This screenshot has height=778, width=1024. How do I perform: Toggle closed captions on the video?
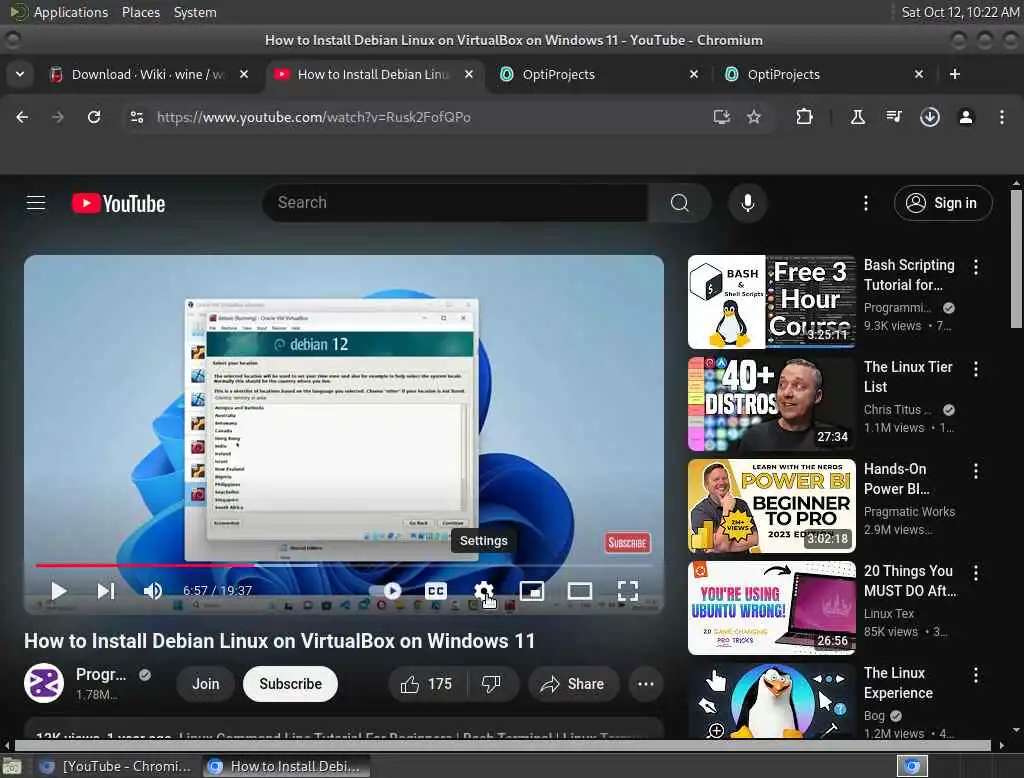point(436,591)
